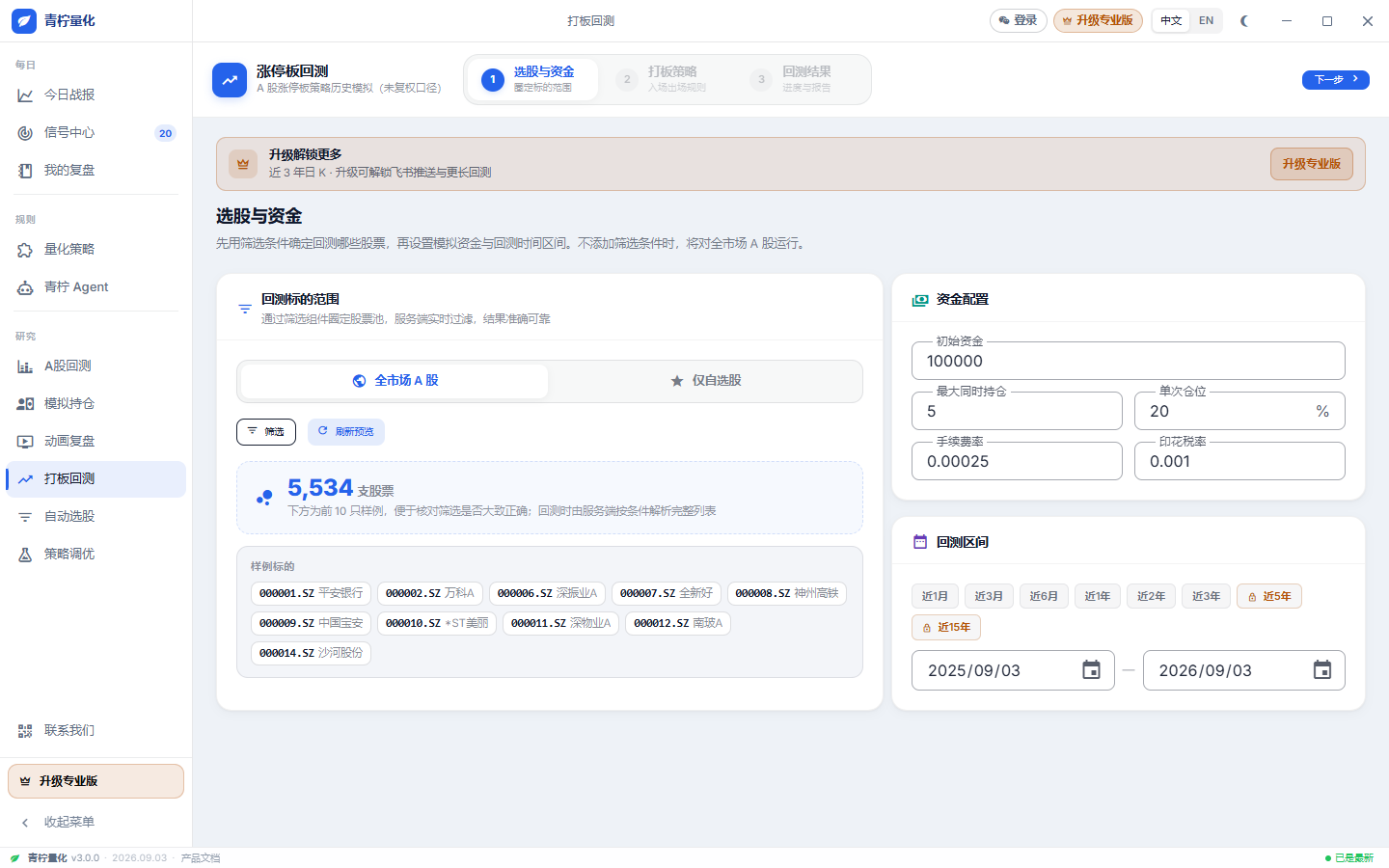Select 仅自选股 scope option

pos(706,381)
